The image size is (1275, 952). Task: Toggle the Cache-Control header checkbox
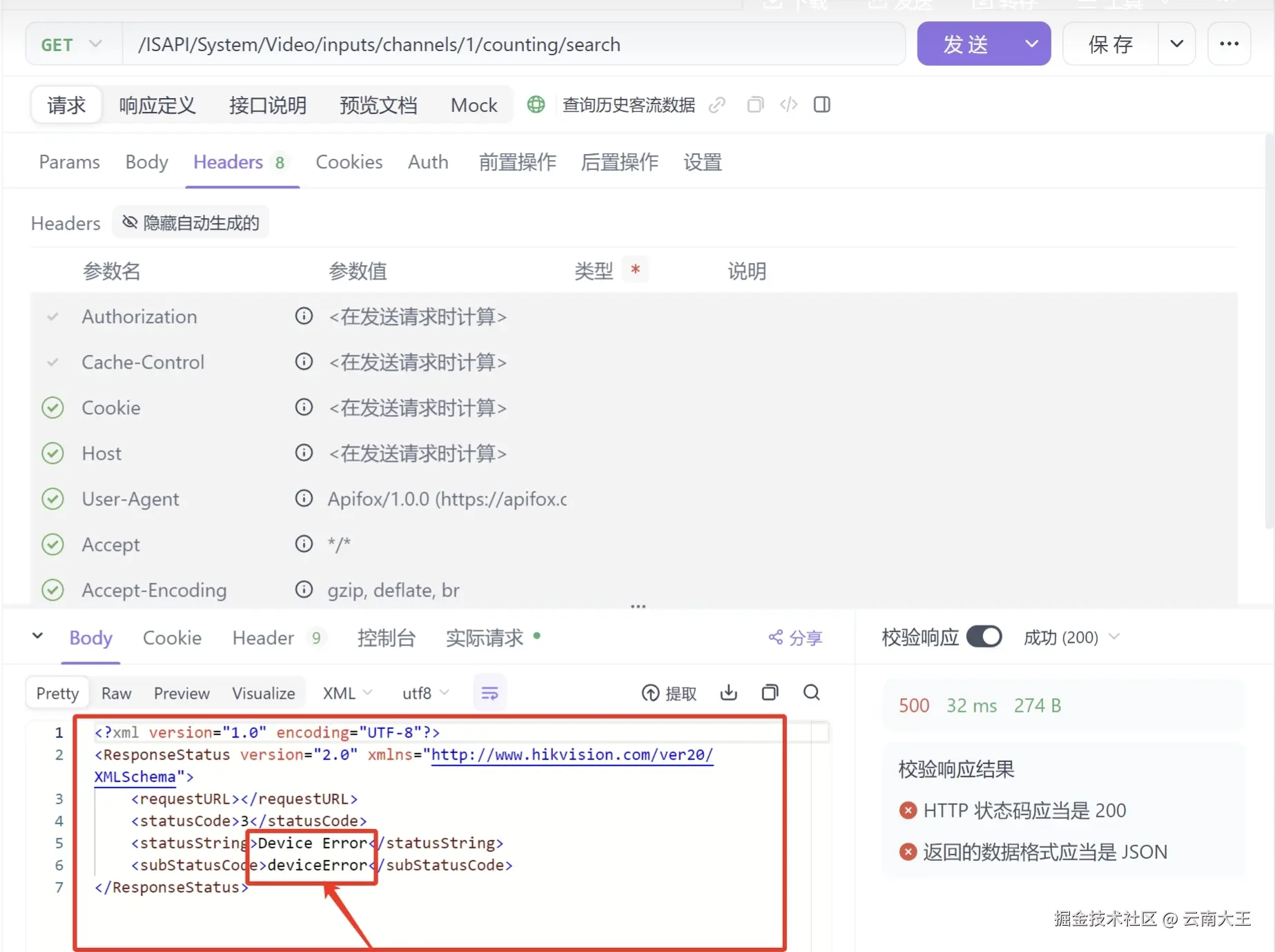[x=52, y=362]
